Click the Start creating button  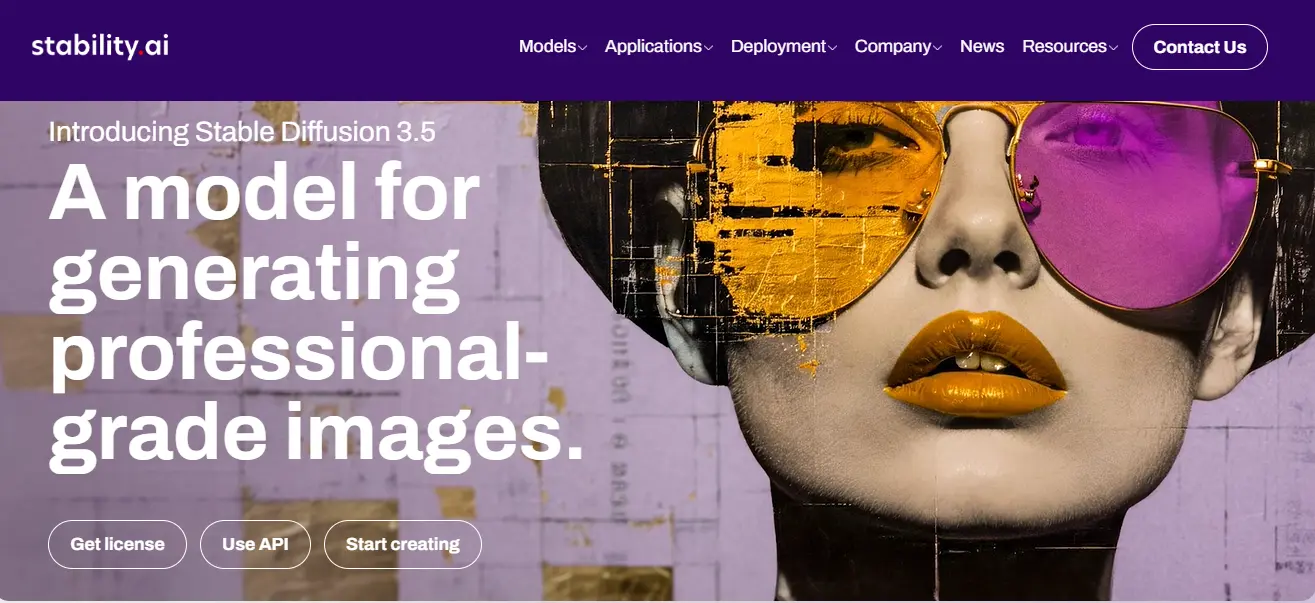point(403,544)
